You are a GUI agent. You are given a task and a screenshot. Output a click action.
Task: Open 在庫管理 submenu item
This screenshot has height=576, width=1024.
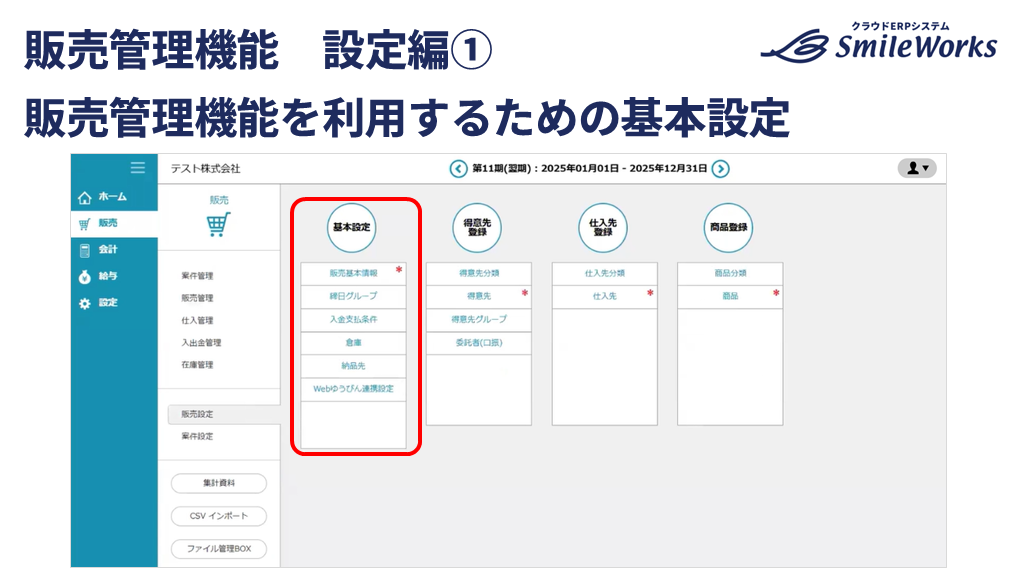pyautogui.click(x=197, y=364)
